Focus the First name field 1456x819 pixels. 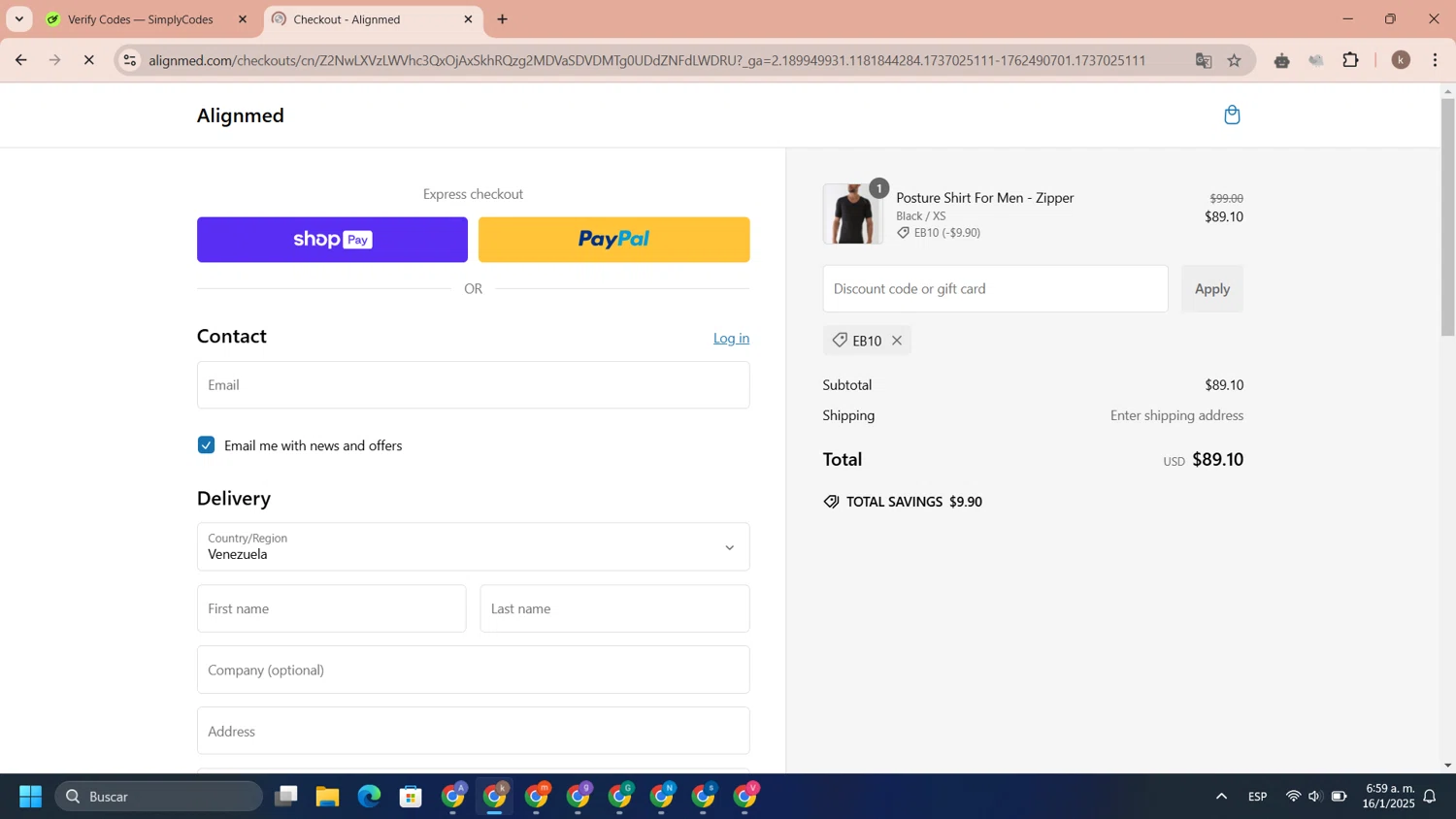331,608
